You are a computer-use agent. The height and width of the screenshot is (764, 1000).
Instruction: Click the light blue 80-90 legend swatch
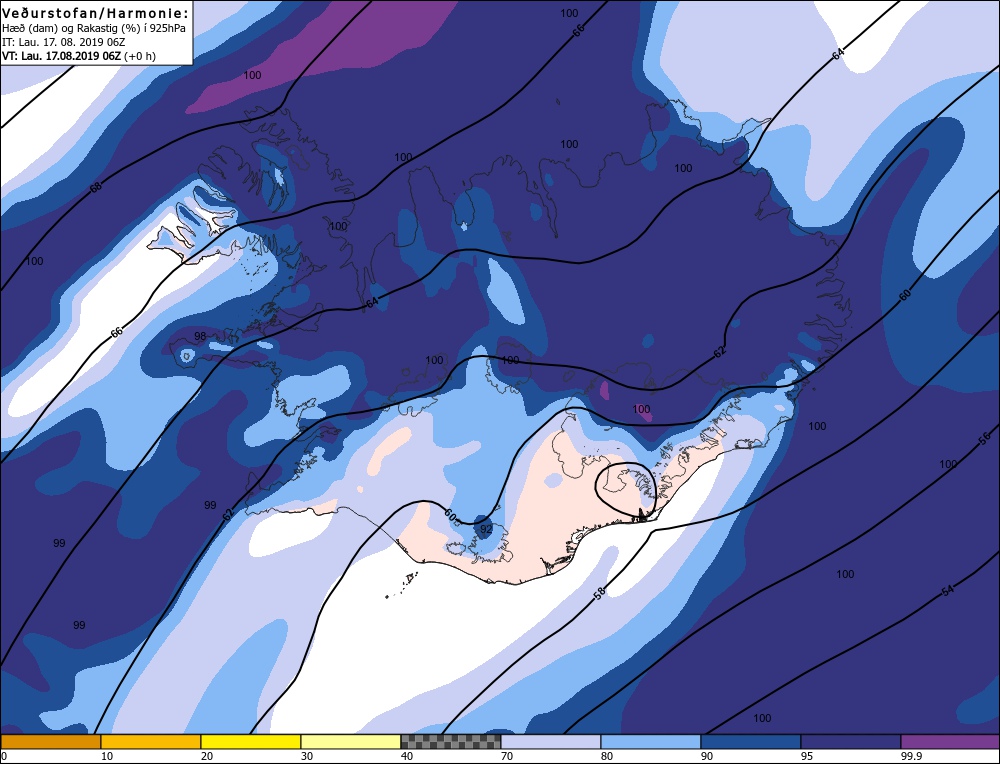click(x=651, y=741)
